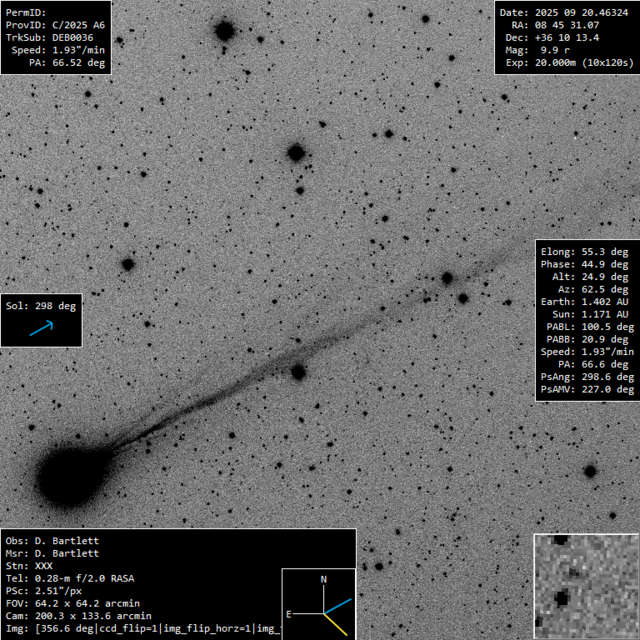Click the blue solar direction arrow
640x640 pixels.
point(40,328)
